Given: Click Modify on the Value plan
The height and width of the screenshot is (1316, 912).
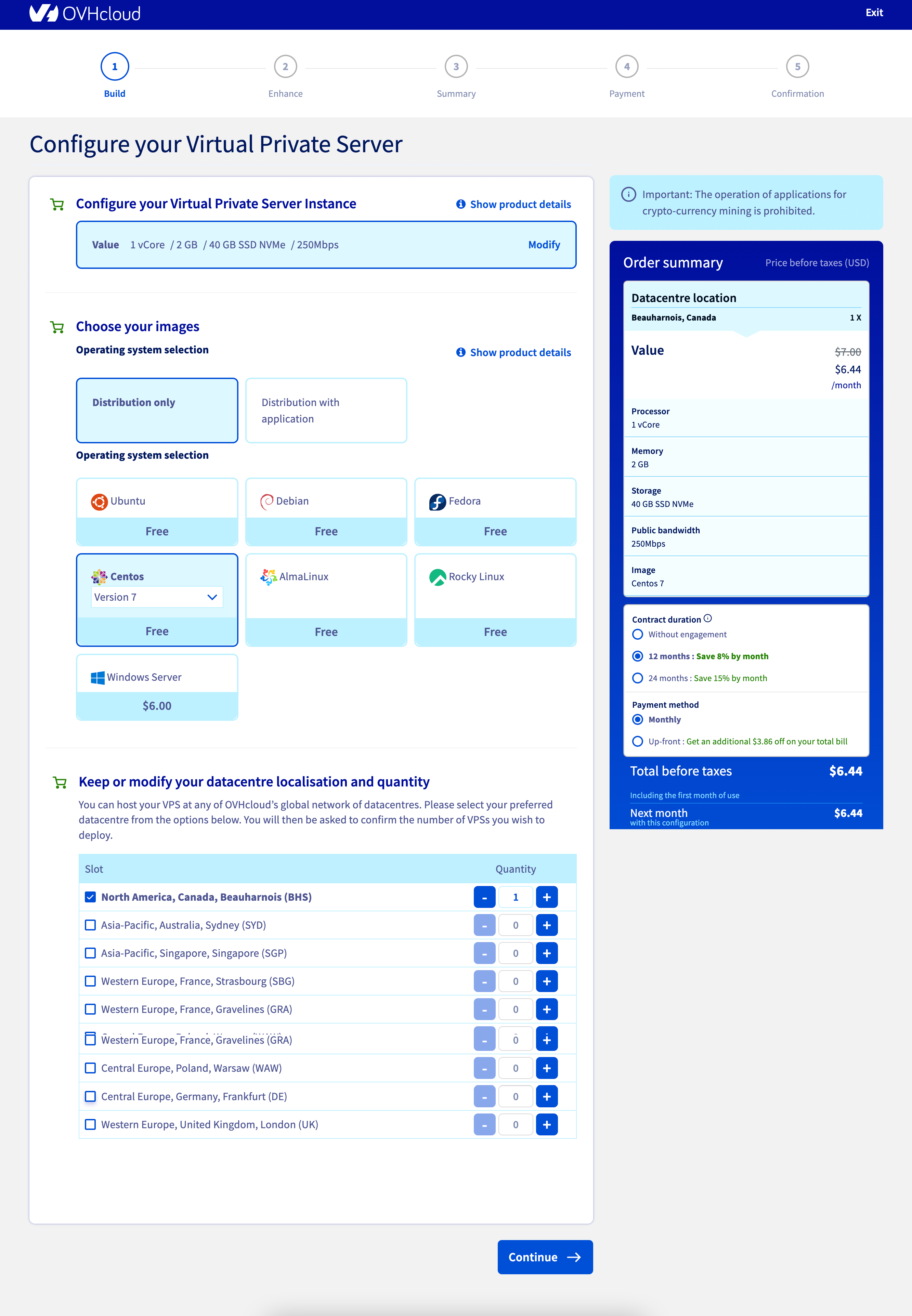Looking at the screenshot, I should click(x=544, y=245).
